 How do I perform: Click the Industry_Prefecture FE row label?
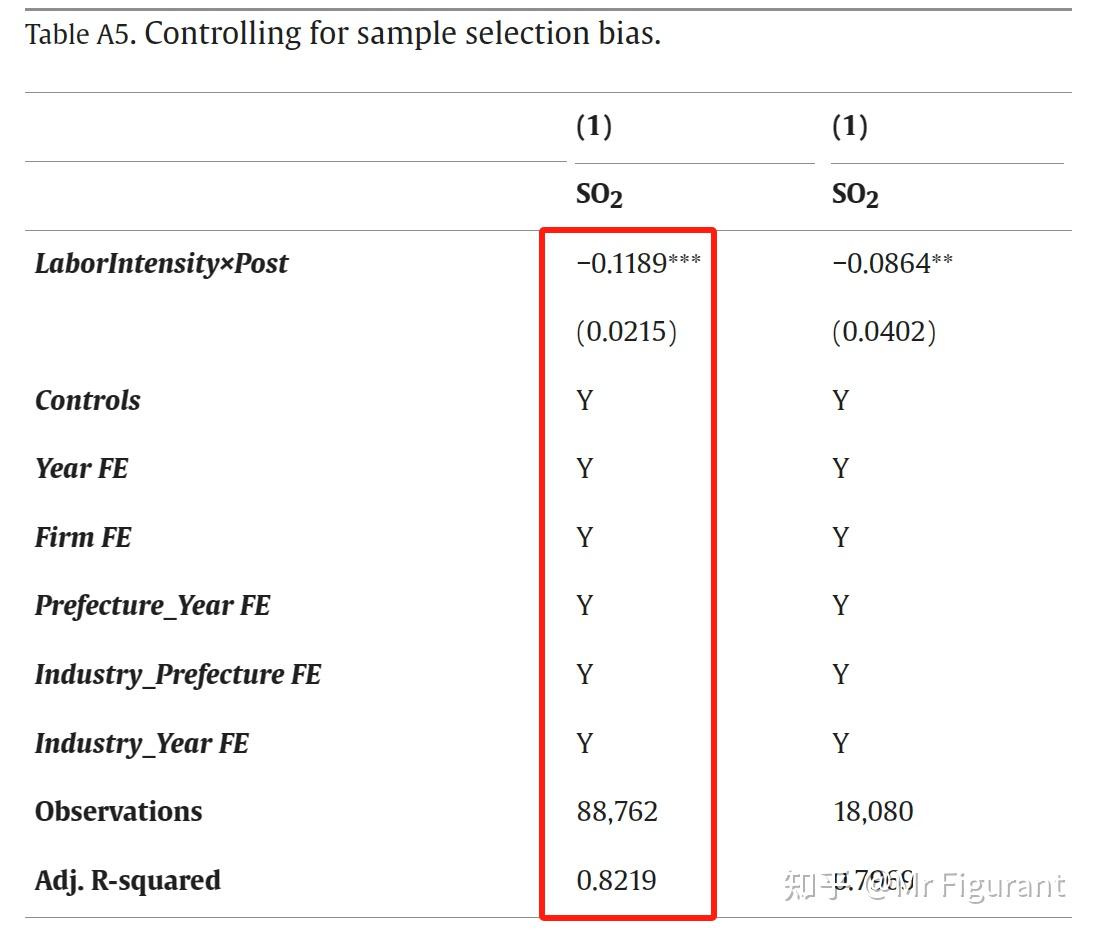[x=178, y=675]
